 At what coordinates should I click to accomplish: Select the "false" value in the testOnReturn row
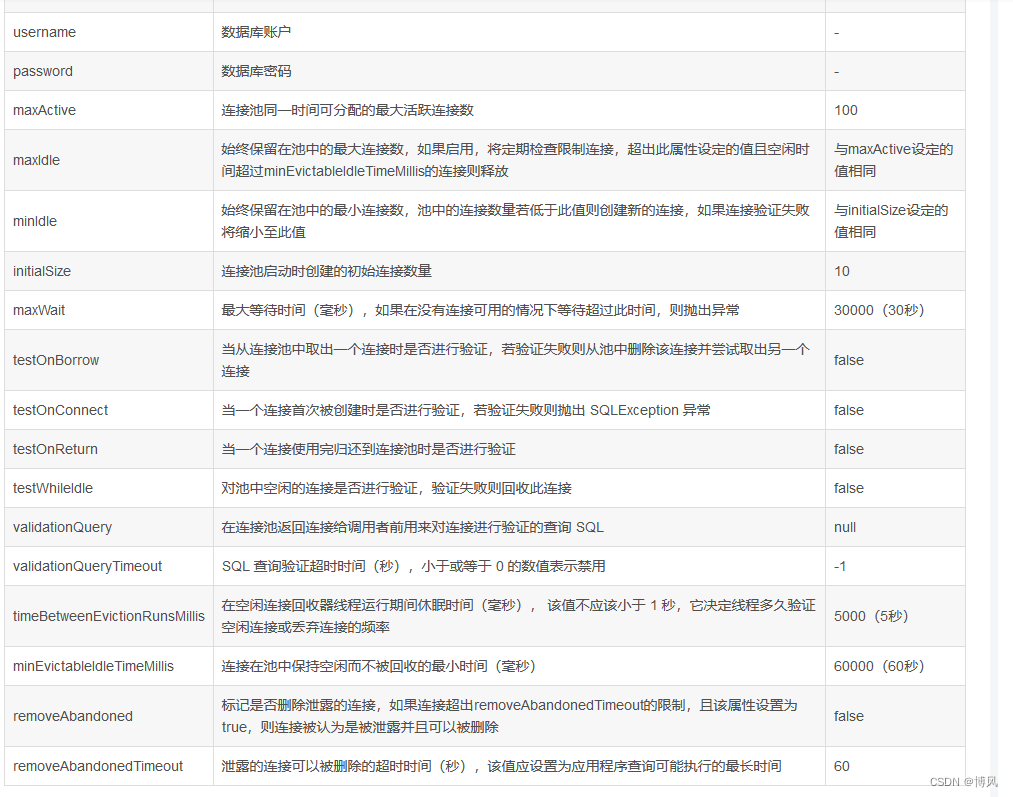pos(849,449)
